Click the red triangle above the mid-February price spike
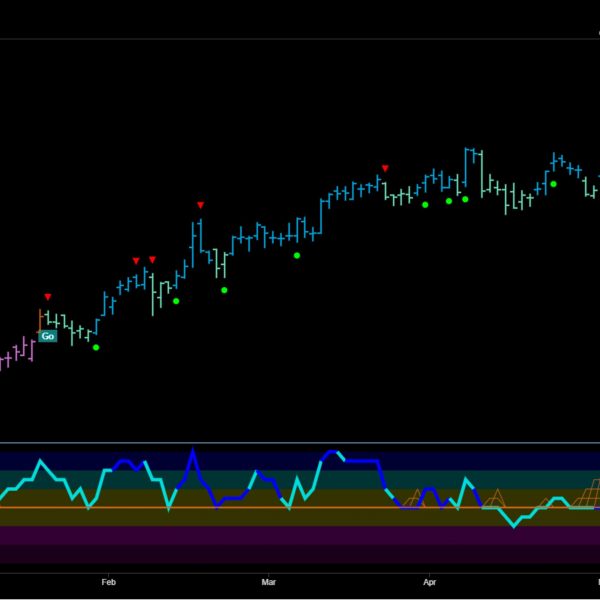 (x=201, y=205)
